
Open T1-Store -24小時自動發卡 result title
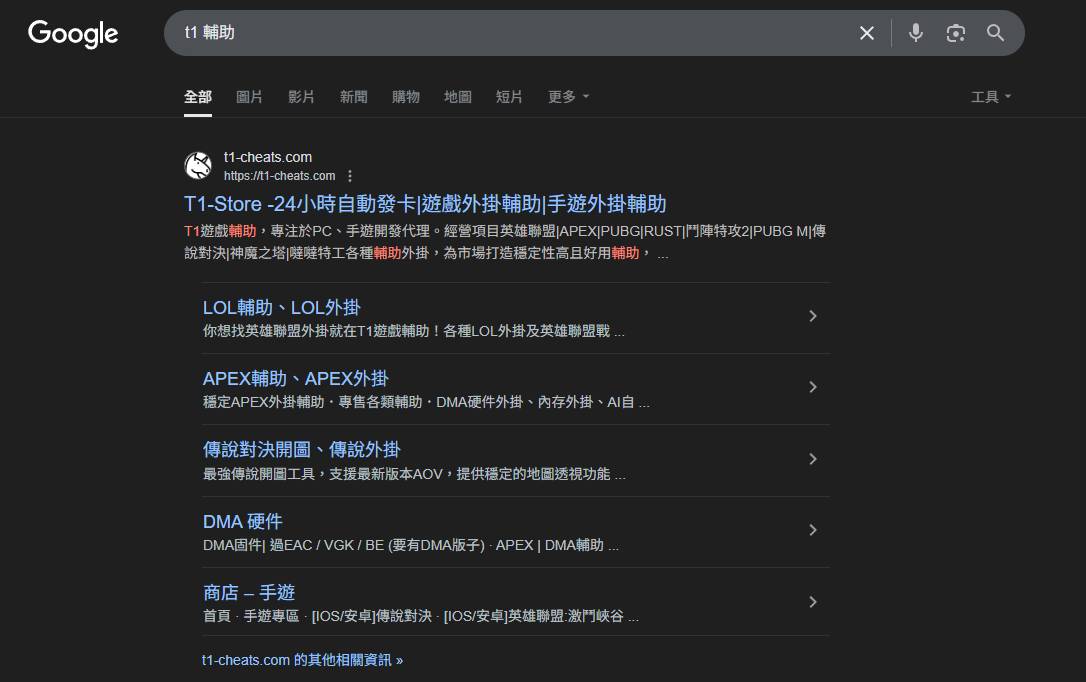click(425, 204)
